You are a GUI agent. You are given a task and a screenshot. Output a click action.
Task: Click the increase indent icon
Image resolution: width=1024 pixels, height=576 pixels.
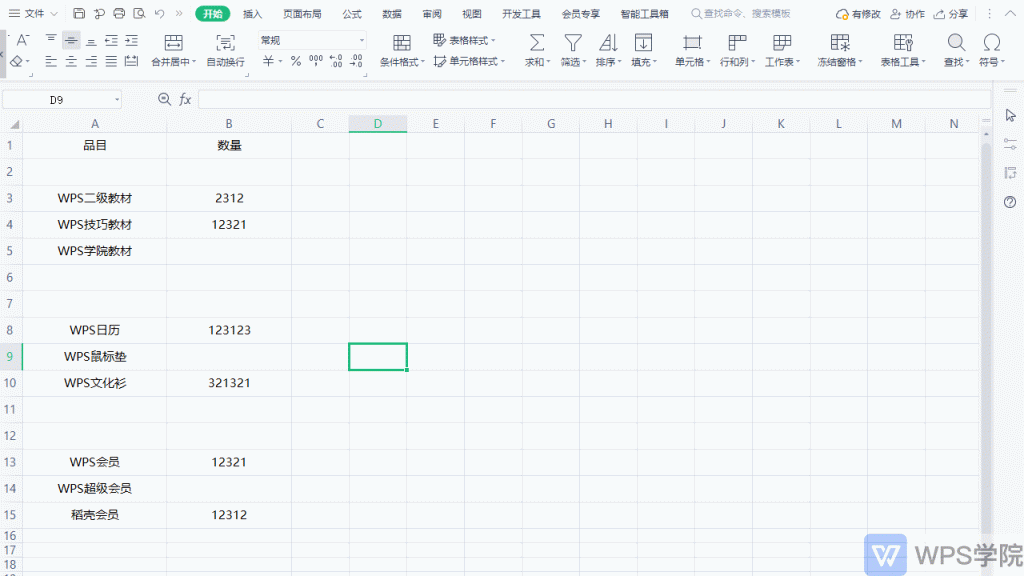[x=132, y=40]
